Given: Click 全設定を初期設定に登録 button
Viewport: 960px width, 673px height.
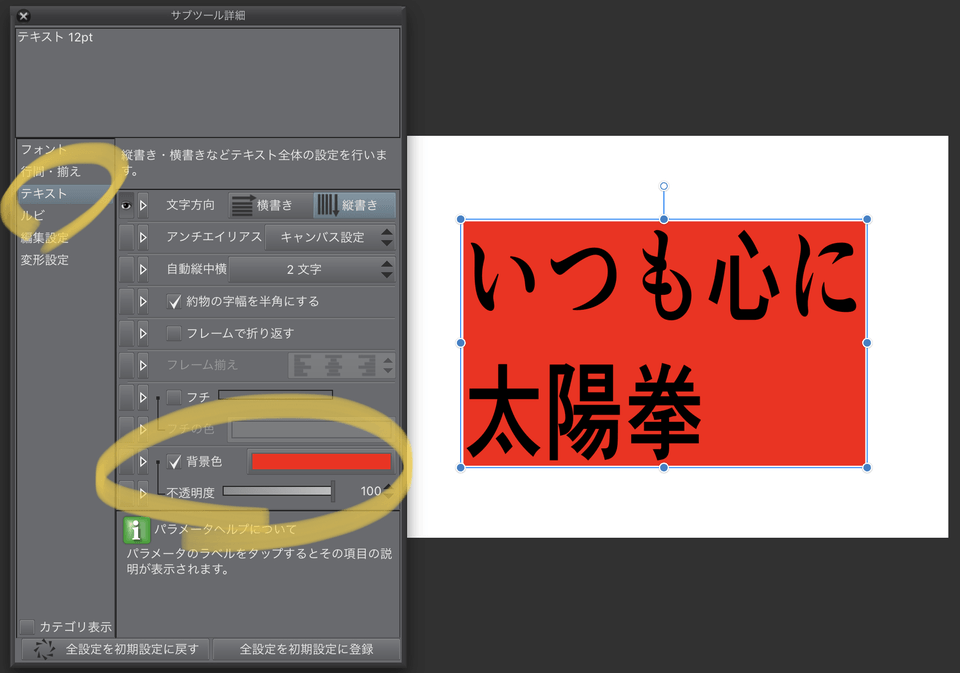Looking at the screenshot, I should (306, 649).
